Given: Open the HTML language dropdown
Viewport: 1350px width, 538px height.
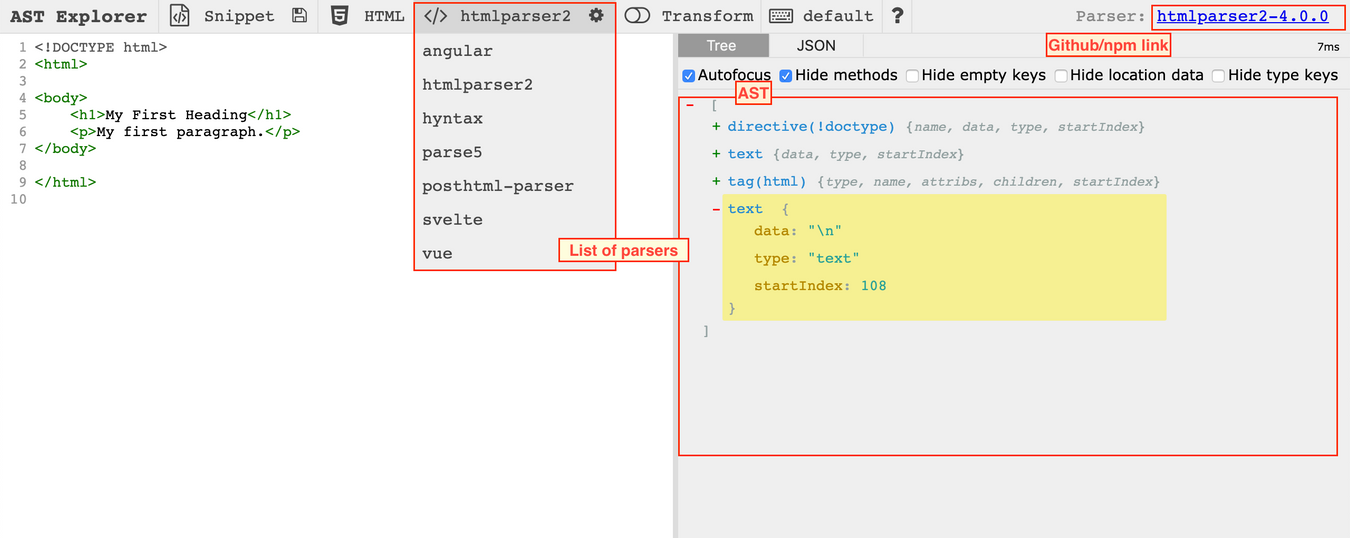Looking at the screenshot, I should (367, 16).
